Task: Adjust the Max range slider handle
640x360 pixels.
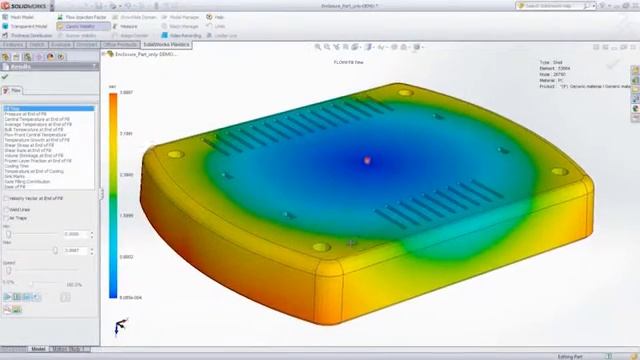Action: click(56, 251)
